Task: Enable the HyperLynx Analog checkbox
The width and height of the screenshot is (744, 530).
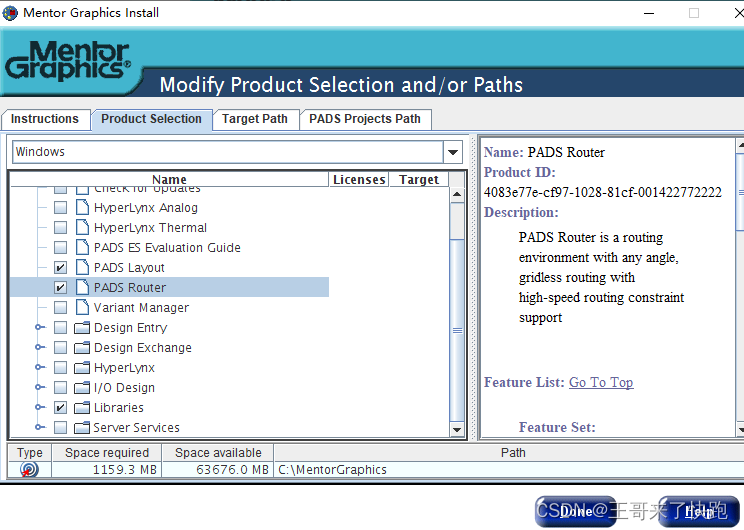Action: [x=60, y=207]
